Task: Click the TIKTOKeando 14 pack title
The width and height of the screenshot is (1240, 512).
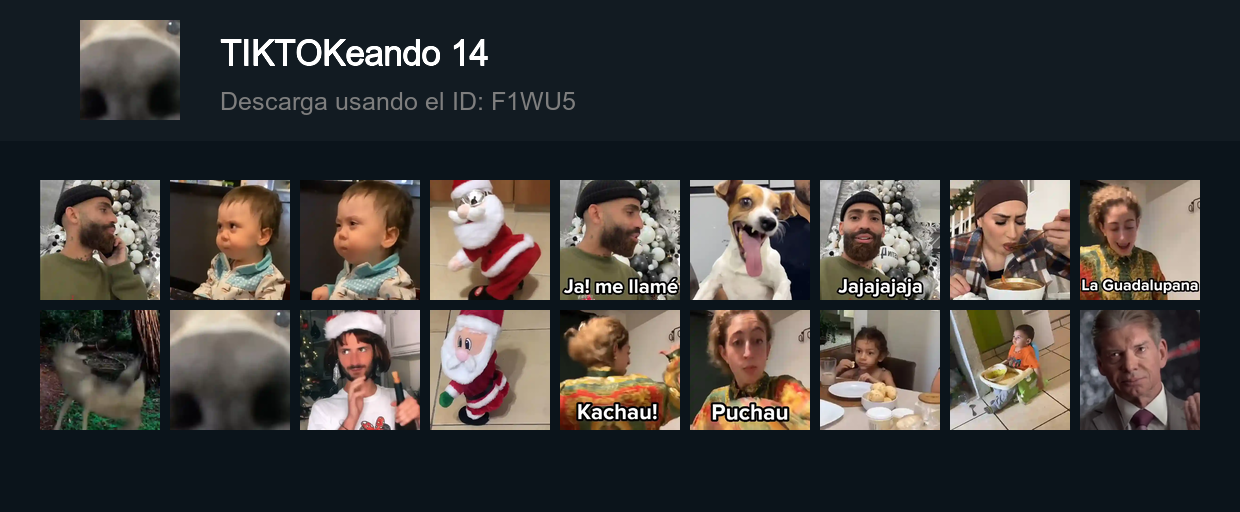Action: 354,53
